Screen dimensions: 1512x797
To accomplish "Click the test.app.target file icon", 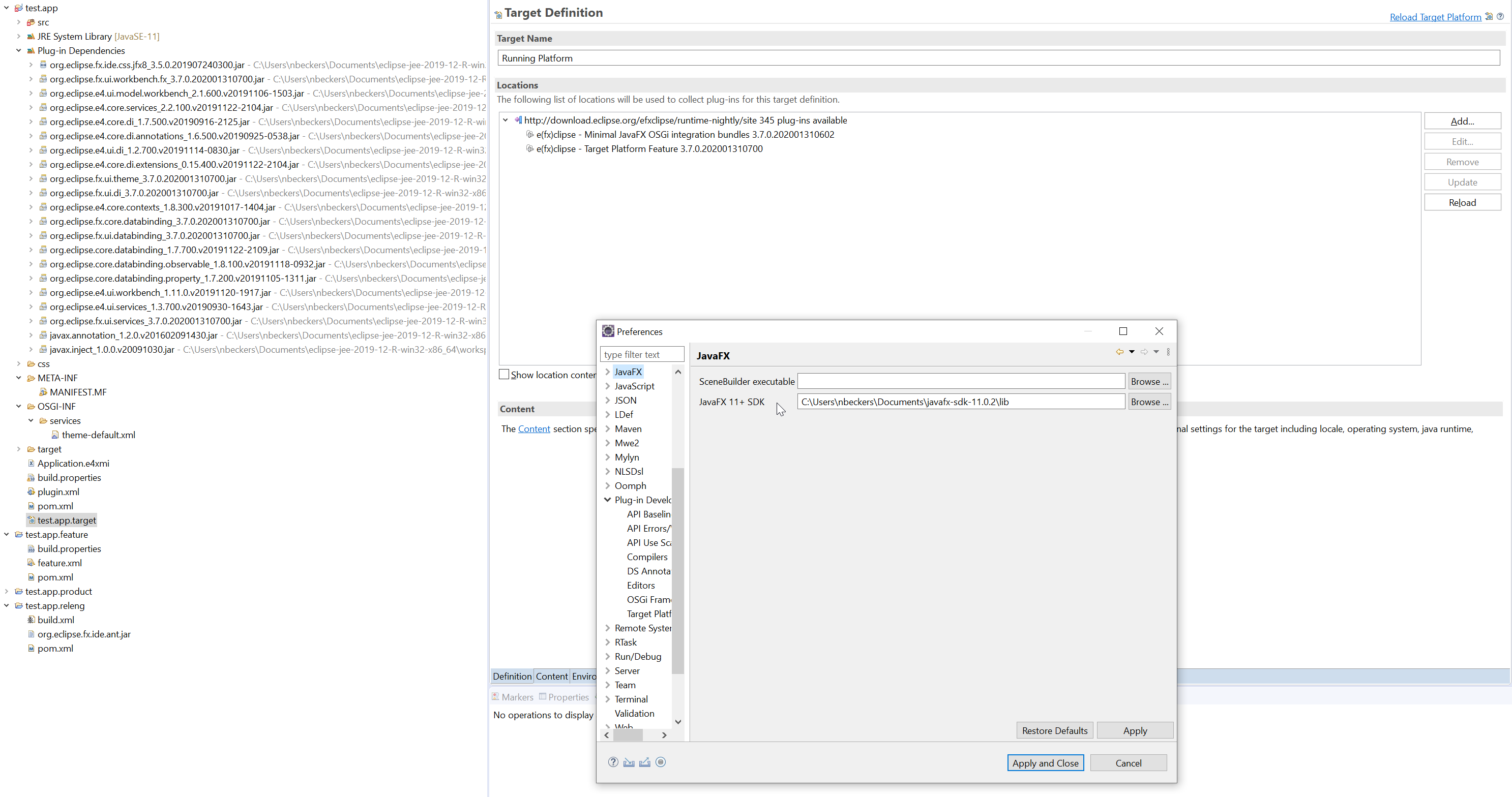I will coord(32,520).
